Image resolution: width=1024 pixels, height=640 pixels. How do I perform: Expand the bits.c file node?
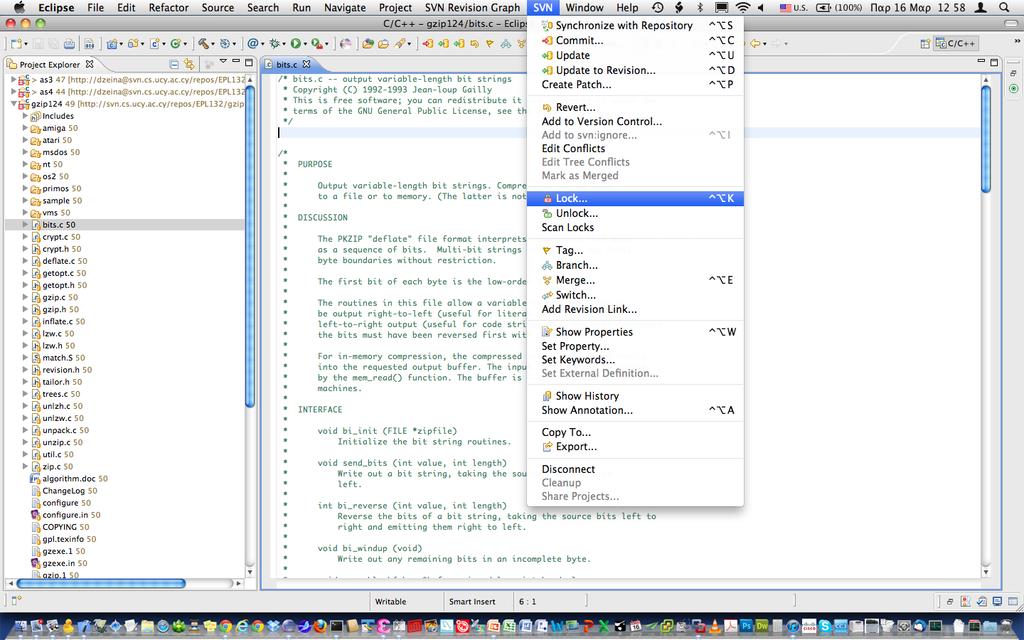click(25, 225)
